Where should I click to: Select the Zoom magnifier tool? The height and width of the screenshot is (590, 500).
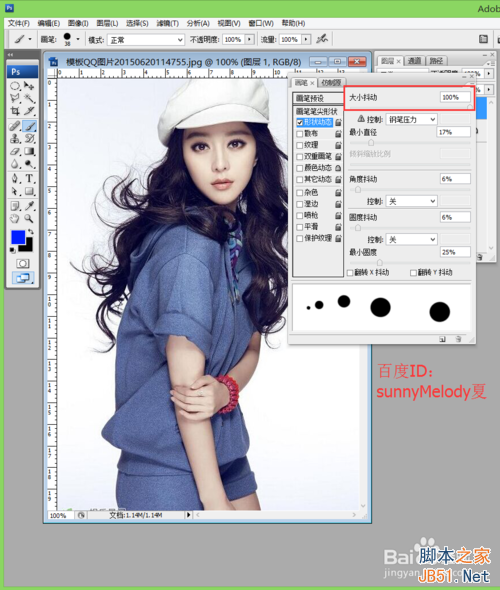29,219
